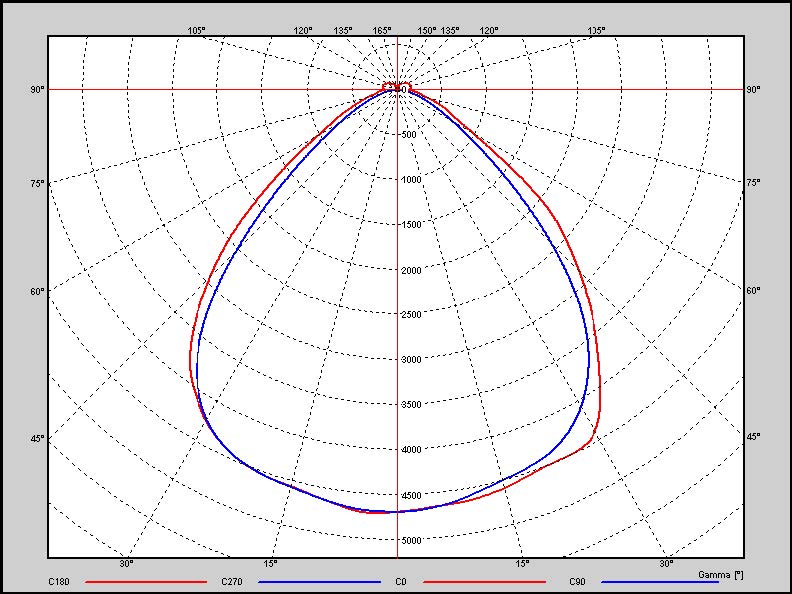Viewport: 792px width, 594px height.
Task: Click the 2000 radial scale value
Action: [x=411, y=270]
